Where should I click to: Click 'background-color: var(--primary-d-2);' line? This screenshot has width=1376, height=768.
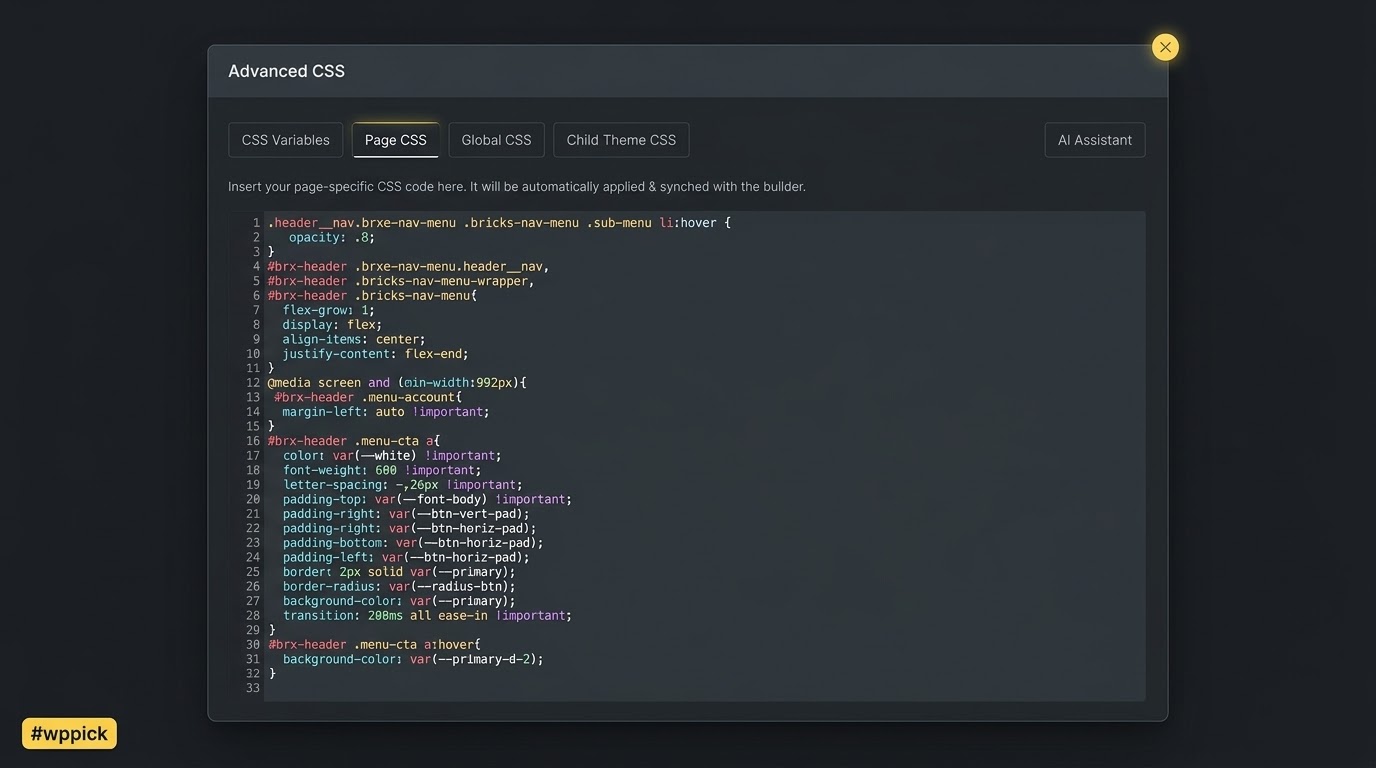click(x=413, y=659)
